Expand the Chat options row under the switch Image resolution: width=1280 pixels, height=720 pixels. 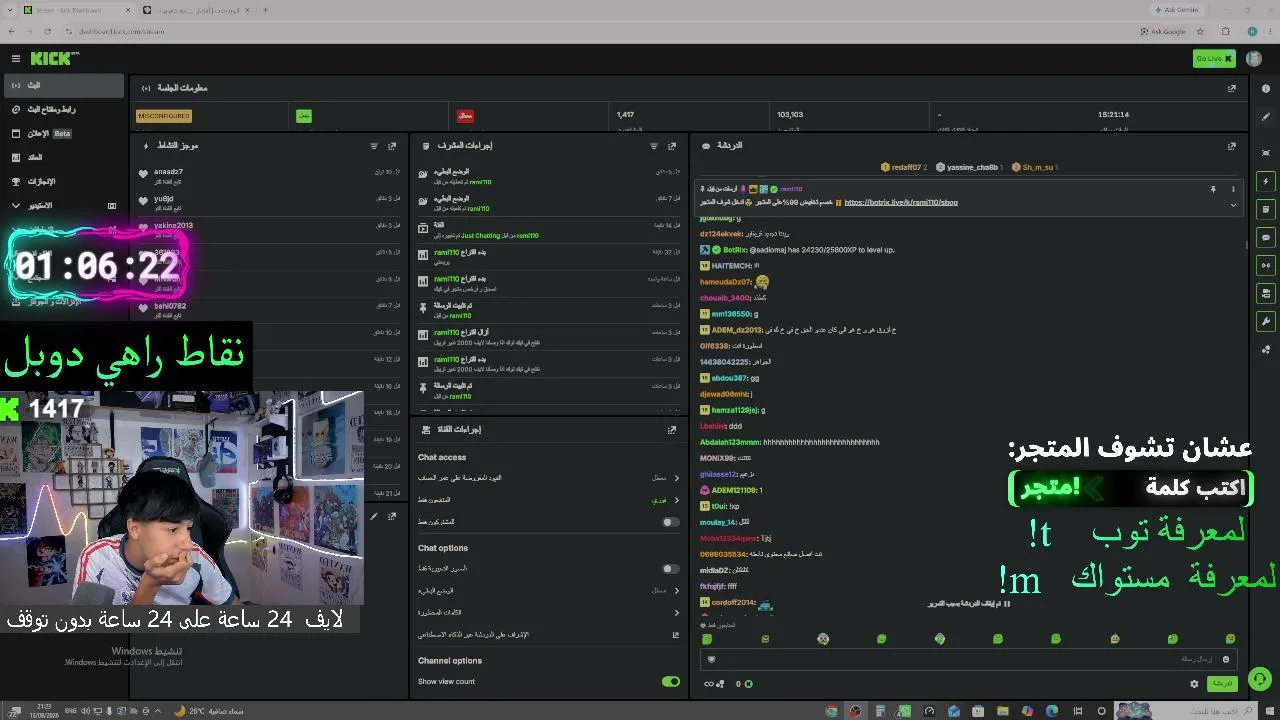coord(548,591)
